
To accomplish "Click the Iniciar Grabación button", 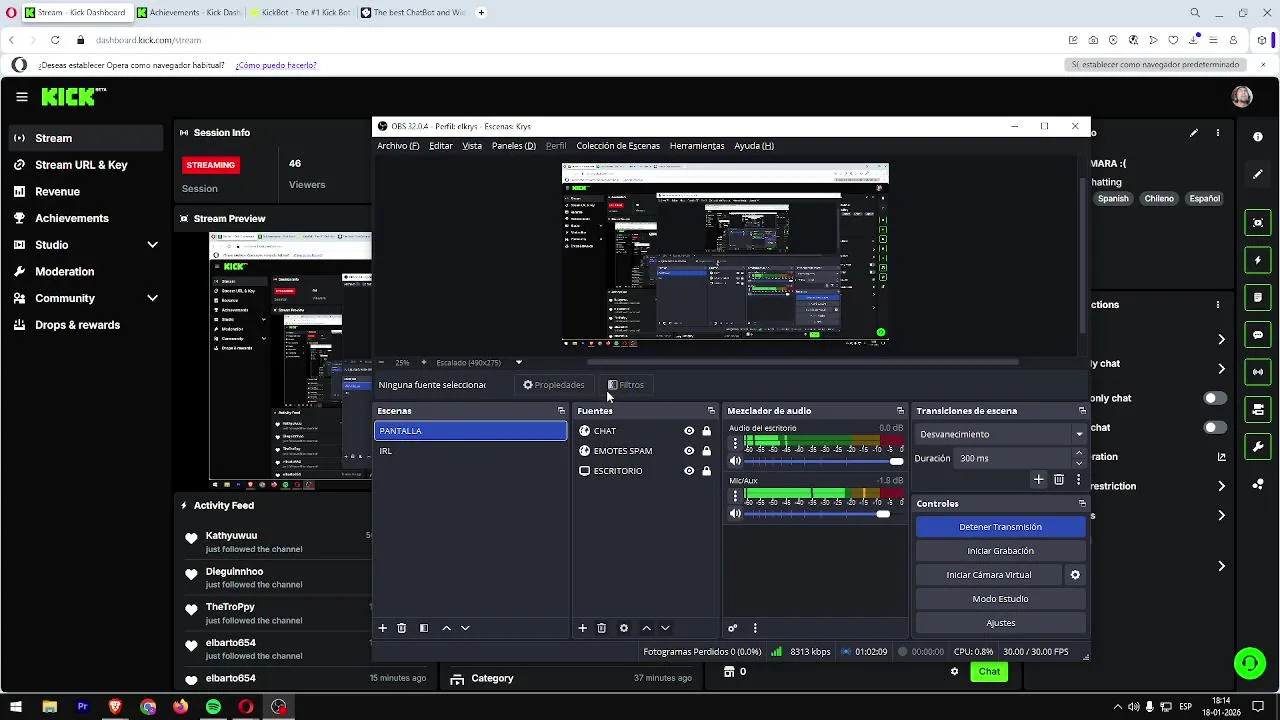I will pos(1001,551).
